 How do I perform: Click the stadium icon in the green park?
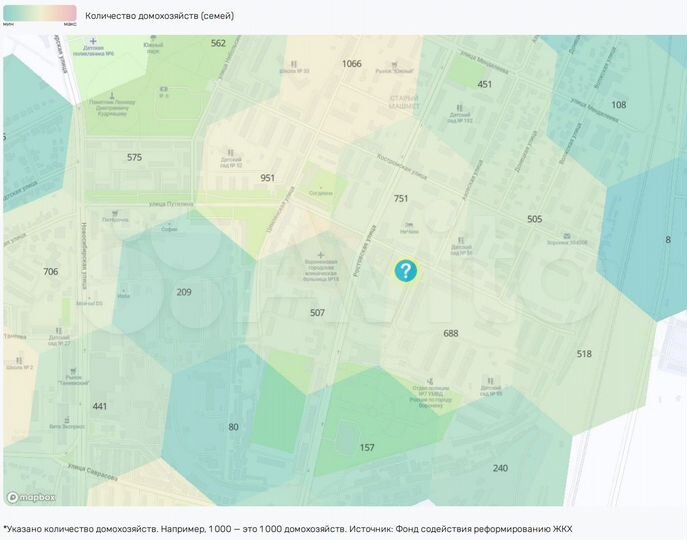tap(164, 89)
